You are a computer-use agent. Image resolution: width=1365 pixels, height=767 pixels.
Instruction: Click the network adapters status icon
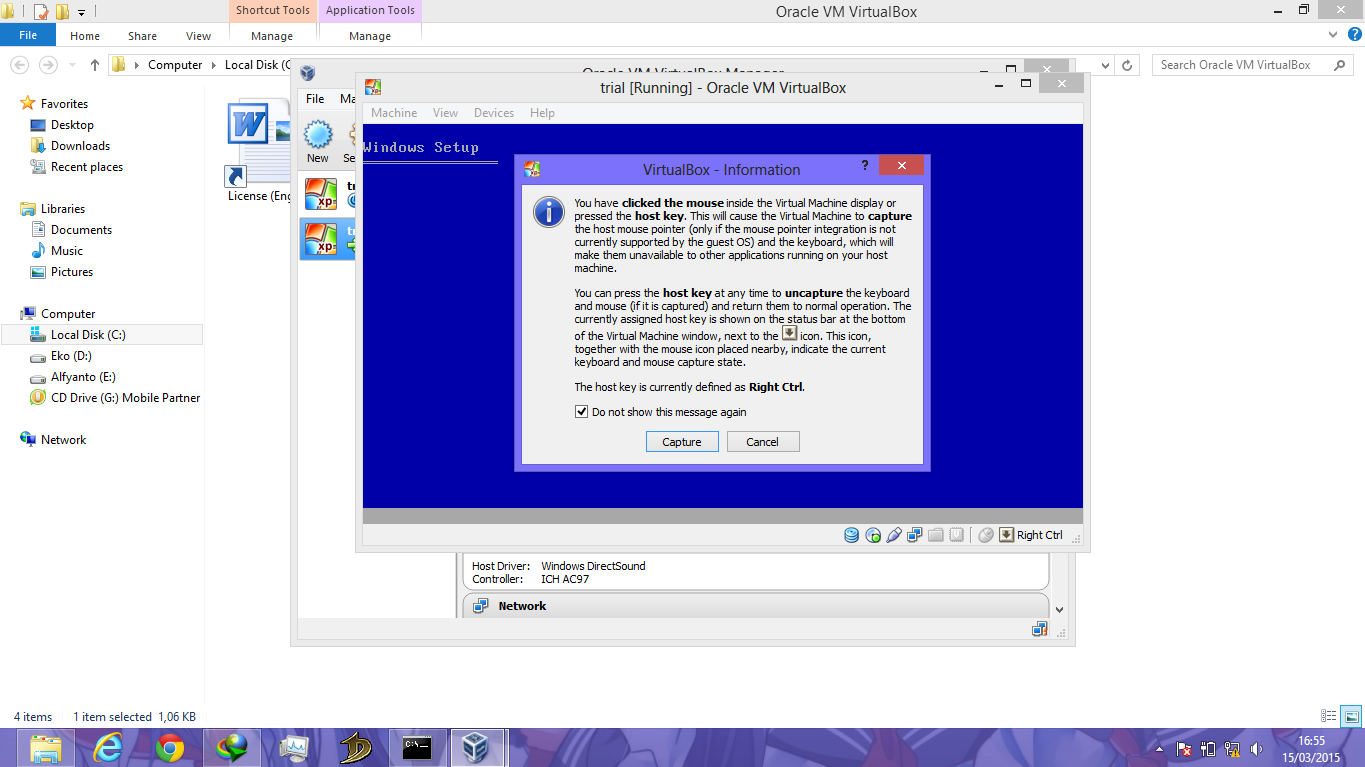[915, 535]
